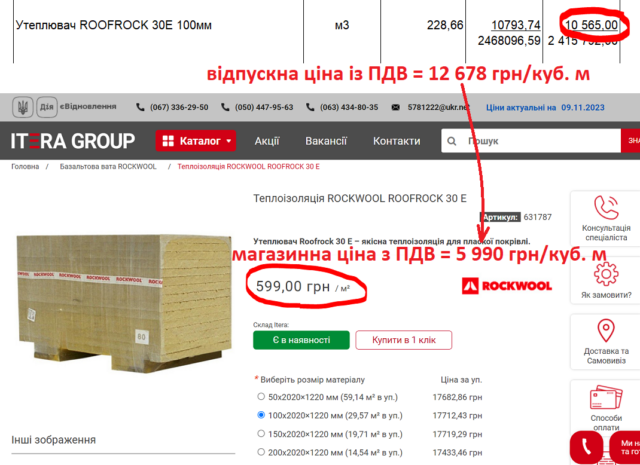Viewport: 640px width, 465px height.
Task: Click into the Пошук search field
Action: pyautogui.click(x=531, y=141)
